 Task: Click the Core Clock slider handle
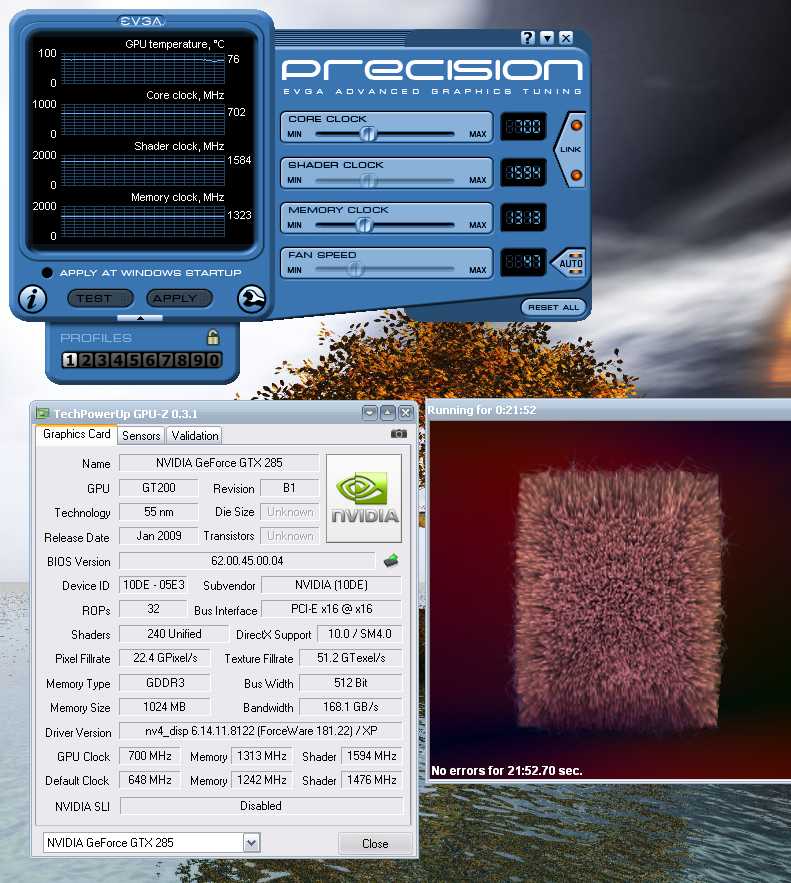pos(368,134)
